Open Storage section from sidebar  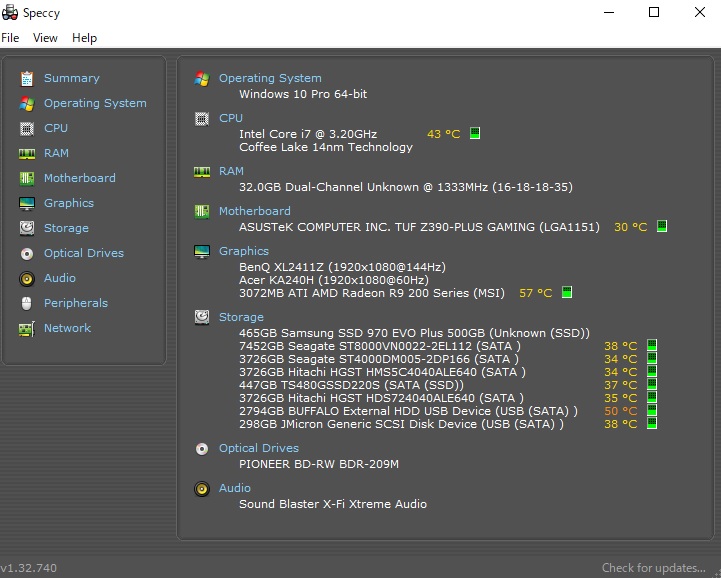pos(66,228)
